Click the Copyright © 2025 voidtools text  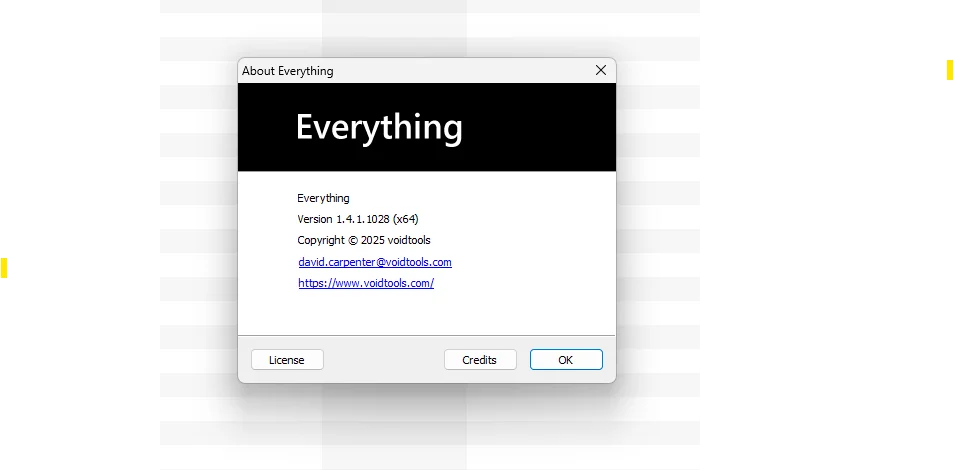[x=364, y=240]
